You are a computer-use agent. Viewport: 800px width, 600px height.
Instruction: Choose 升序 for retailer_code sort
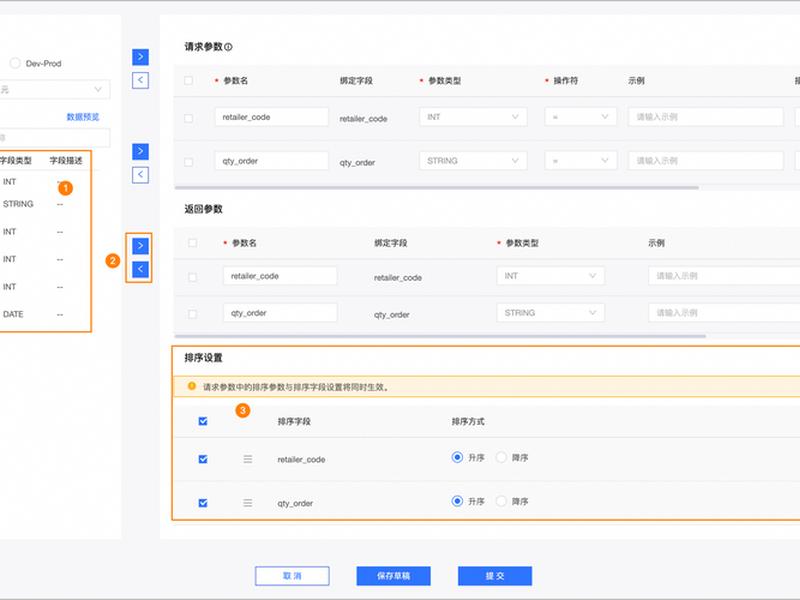tap(457, 457)
